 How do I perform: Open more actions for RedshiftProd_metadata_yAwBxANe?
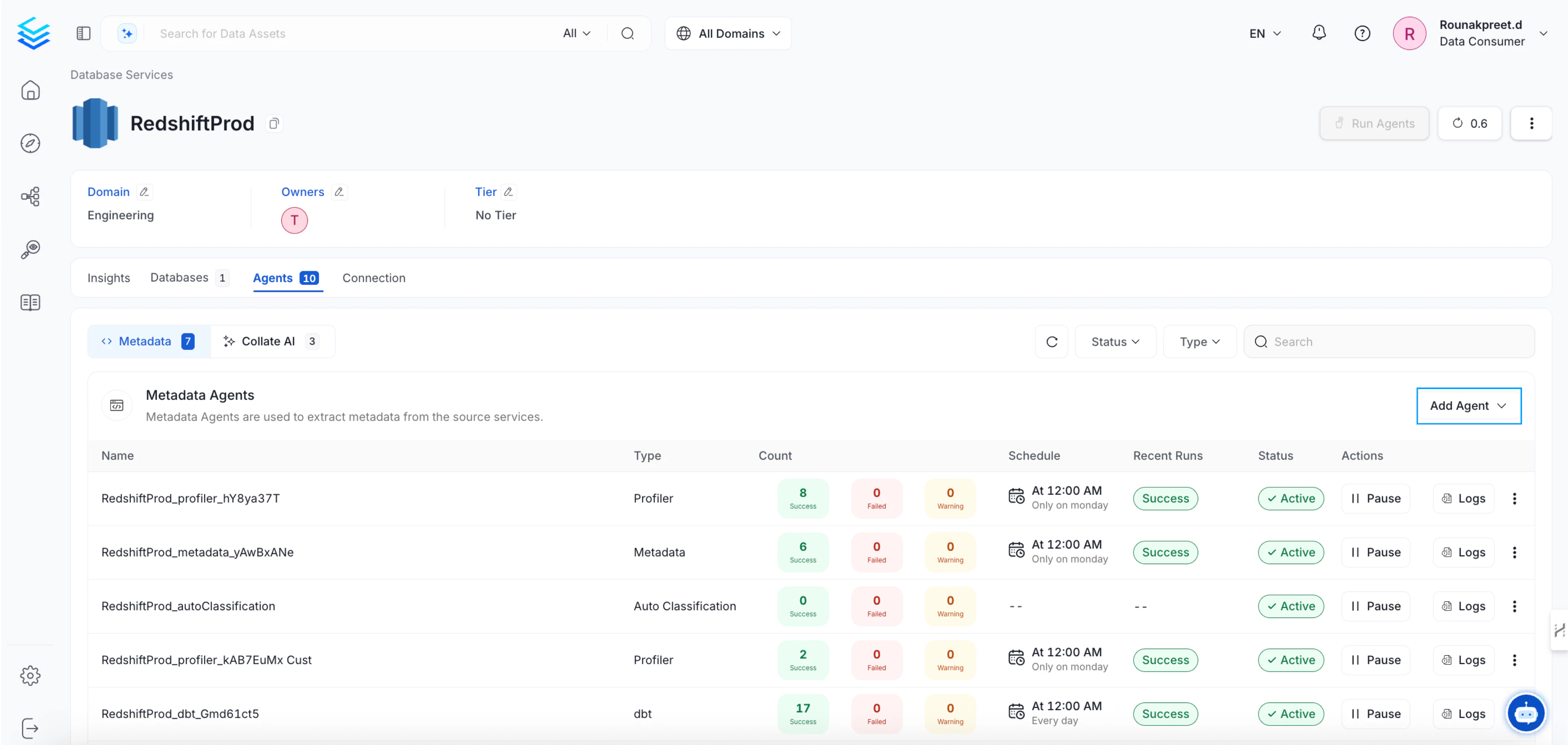1514,552
